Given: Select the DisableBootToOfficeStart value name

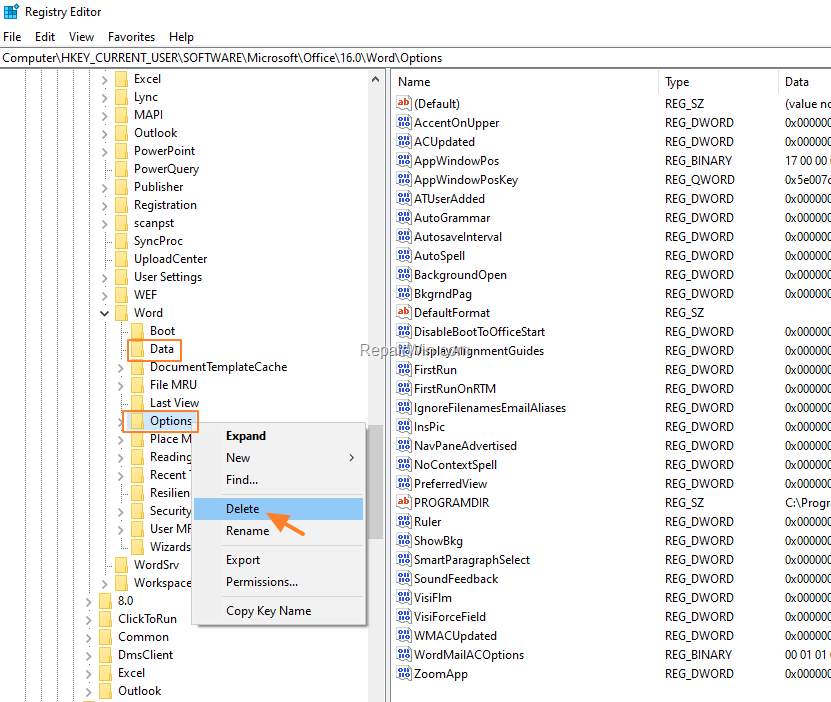Looking at the screenshot, I should click(x=479, y=331).
